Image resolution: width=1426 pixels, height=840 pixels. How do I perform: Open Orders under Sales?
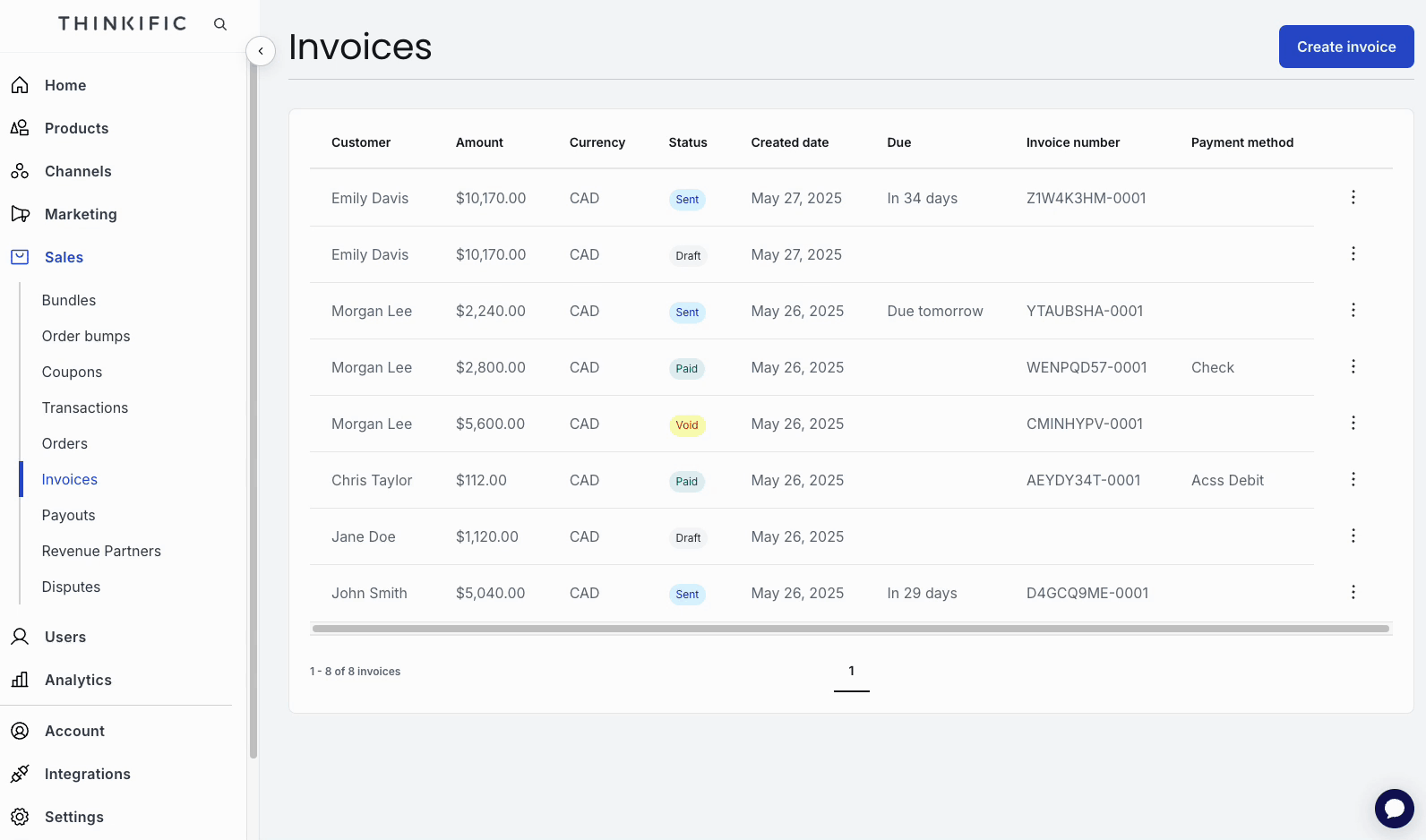pyautogui.click(x=64, y=443)
